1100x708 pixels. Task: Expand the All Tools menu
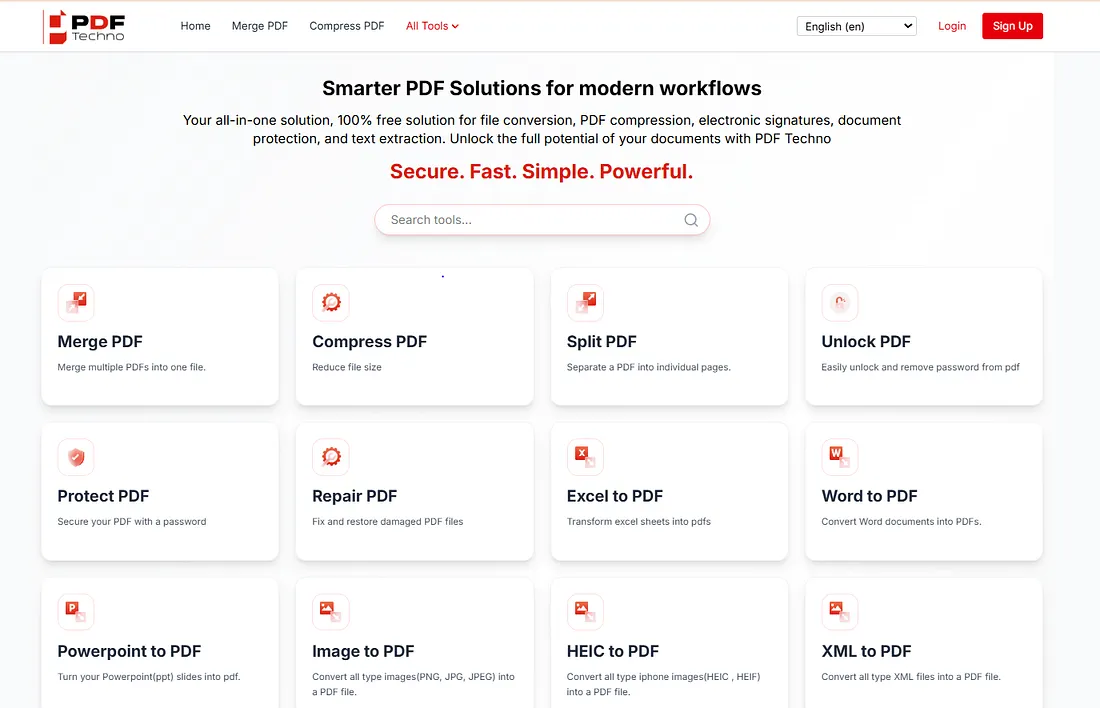coord(432,26)
